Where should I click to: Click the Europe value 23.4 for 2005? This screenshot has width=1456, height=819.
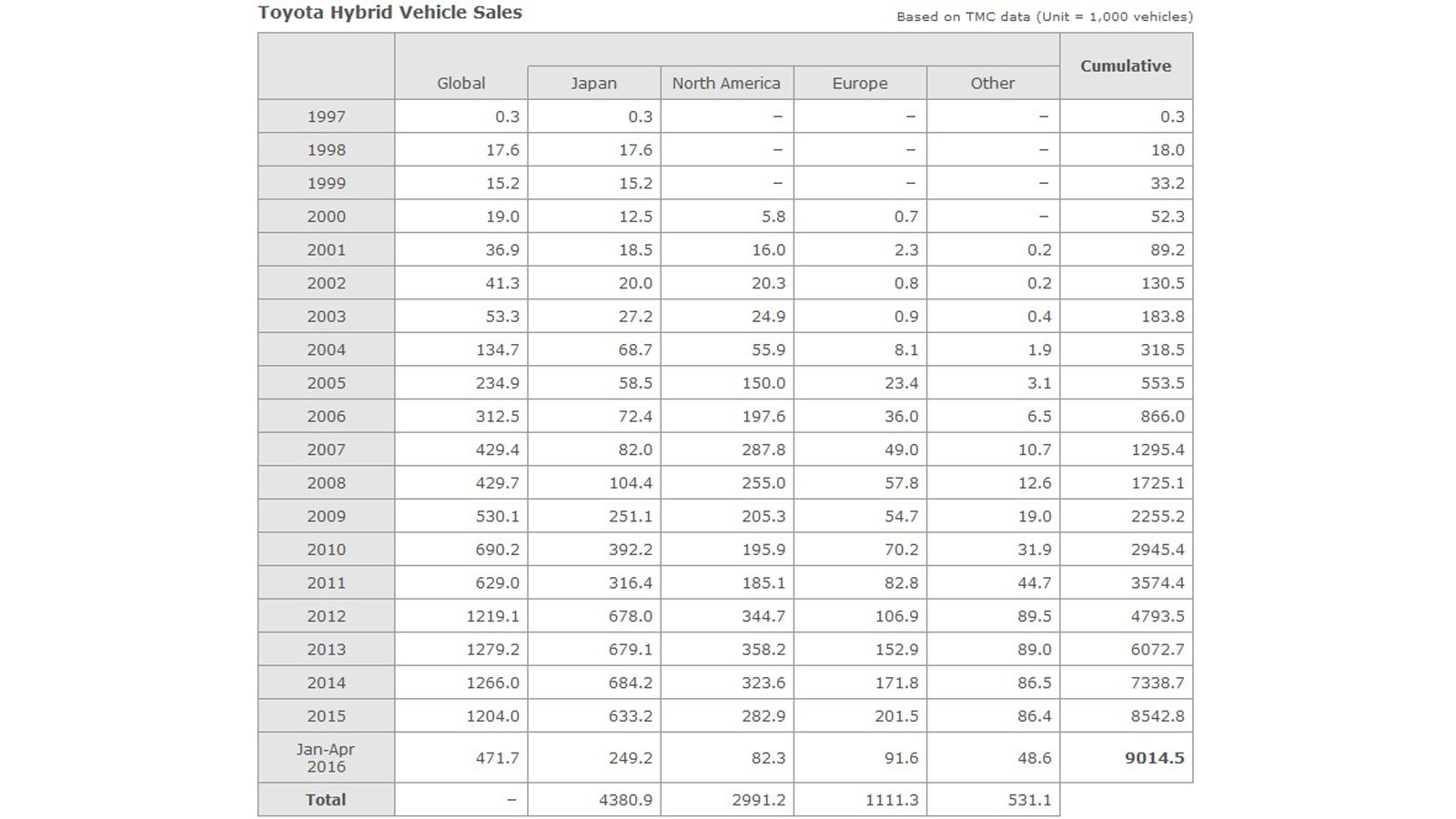click(902, 383)
